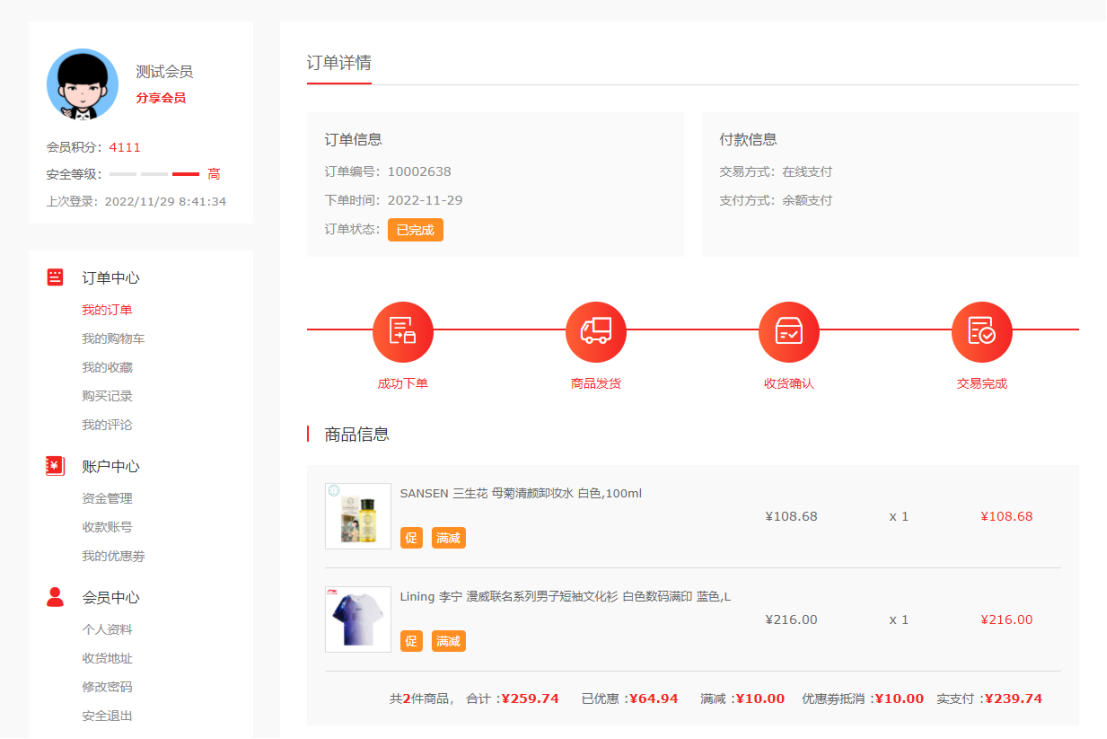Click the 收货确认 receipt confirmation icon
The image size is (1107, 739).
(788, 331)
